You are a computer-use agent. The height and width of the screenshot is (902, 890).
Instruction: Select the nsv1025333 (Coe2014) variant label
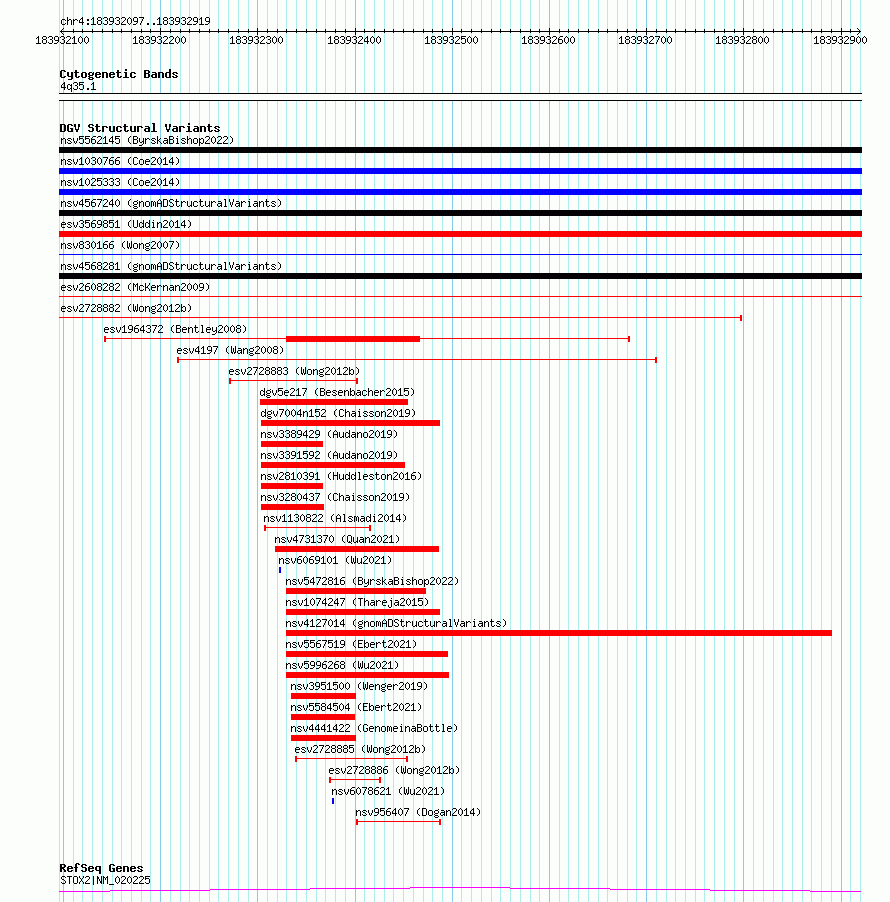pos(120,182)
